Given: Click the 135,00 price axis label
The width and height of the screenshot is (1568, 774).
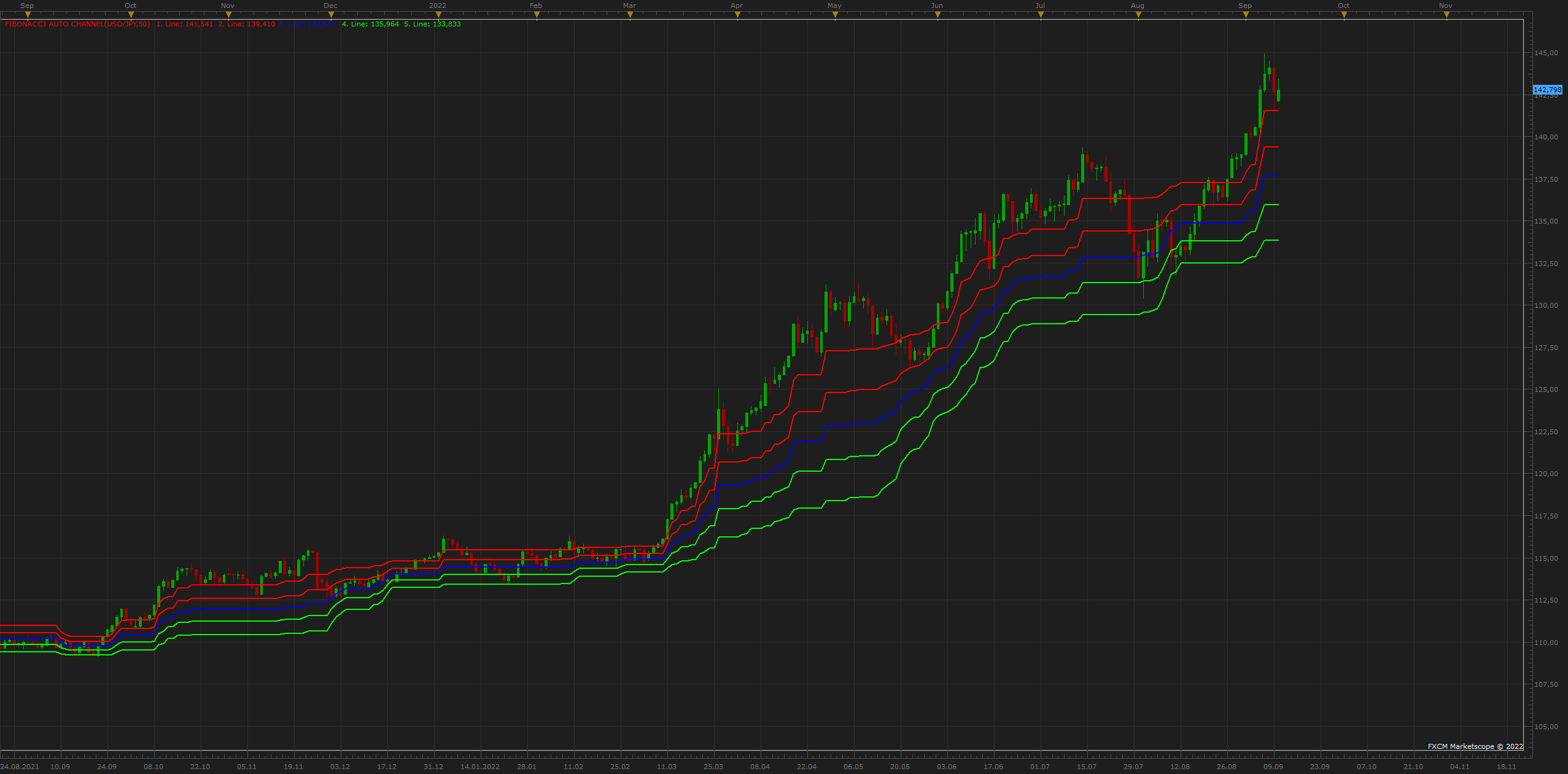Looking at the screenshot, I should pos(1546,221).
